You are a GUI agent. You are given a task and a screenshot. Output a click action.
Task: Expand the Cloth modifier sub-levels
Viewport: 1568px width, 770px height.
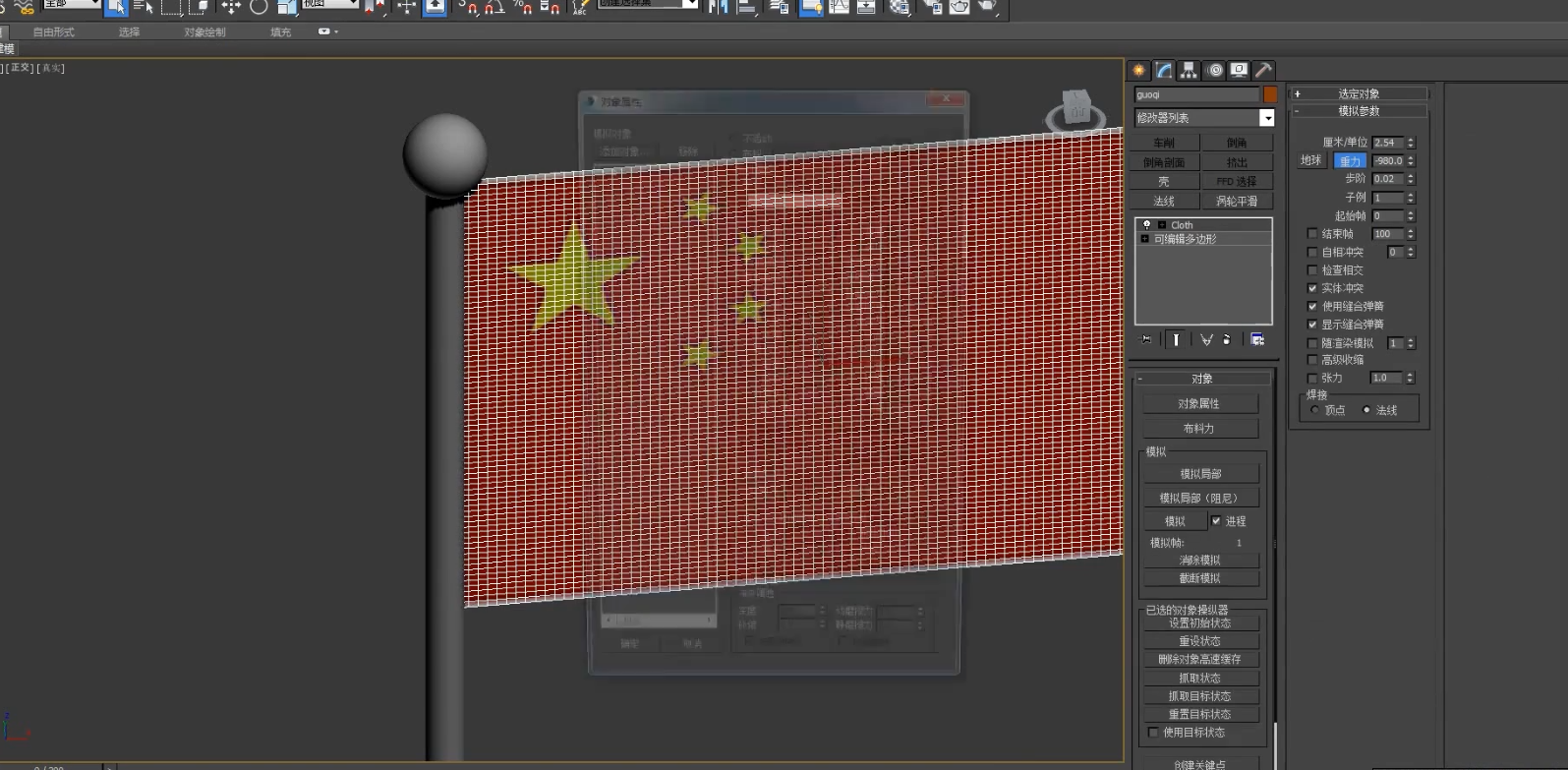pos(1162,225)
